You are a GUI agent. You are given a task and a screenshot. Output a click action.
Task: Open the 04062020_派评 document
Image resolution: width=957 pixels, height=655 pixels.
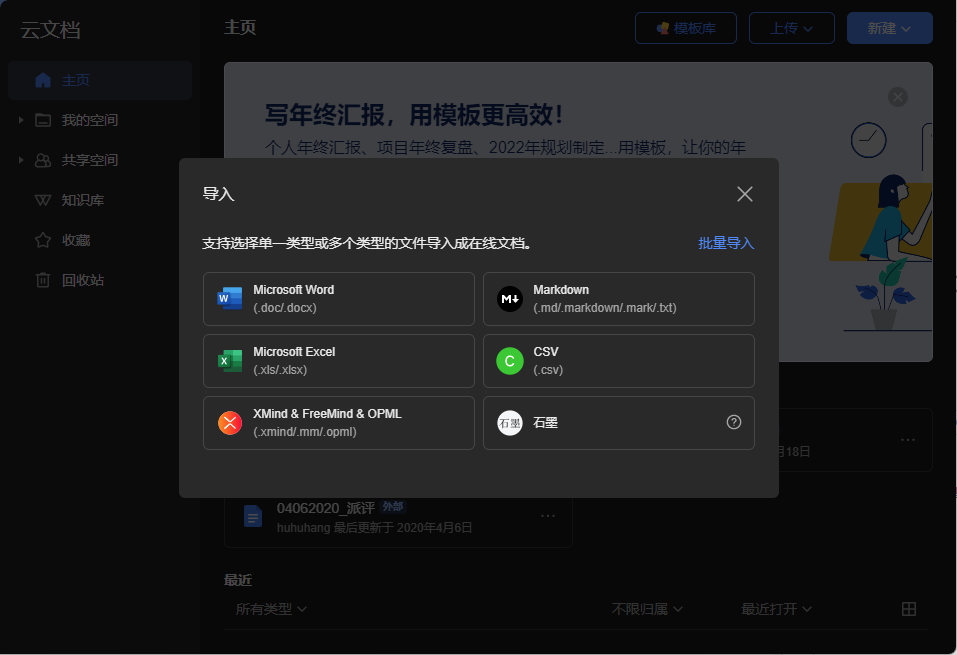[398, 516]
